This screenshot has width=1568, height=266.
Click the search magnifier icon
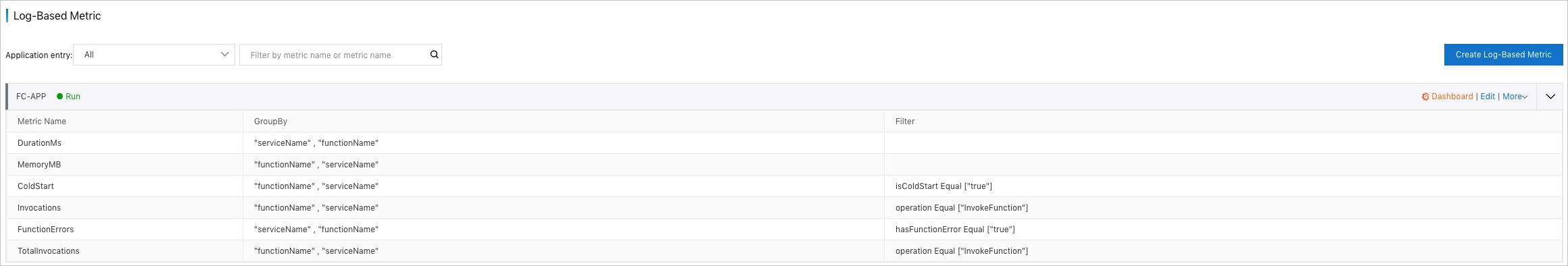point(435,55)
